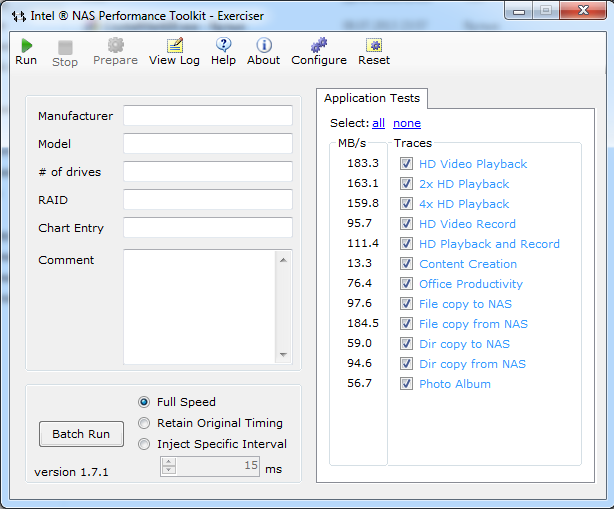Viewport: 614px width, 509px height.
Task: Toggle the Dir copy from NAS checkbox
Action: pyautogui.click(x=406, y=363)
